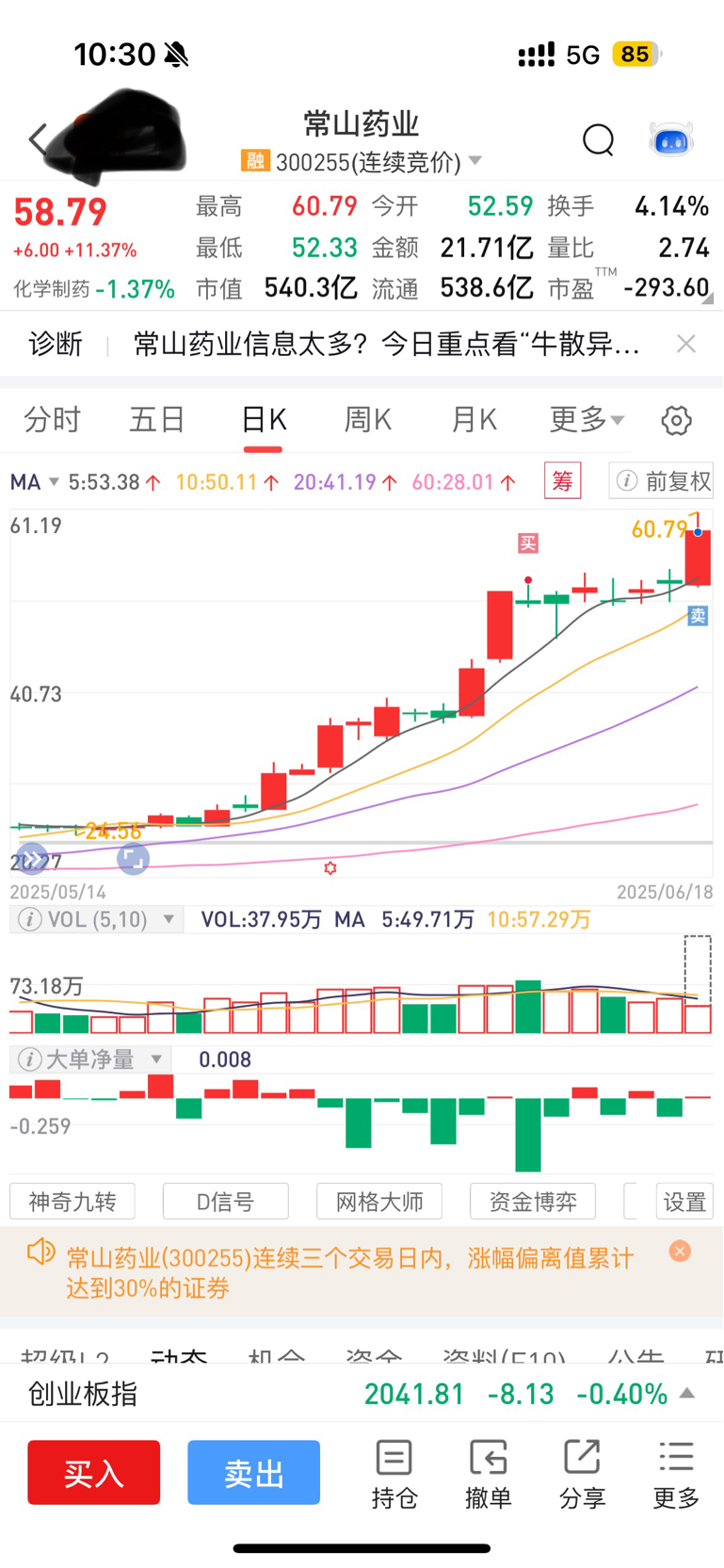The height and width of the screenshot is (1568, 724).
Task: Dismiss the orange alert notice
Action: [x=680, y=1251]
